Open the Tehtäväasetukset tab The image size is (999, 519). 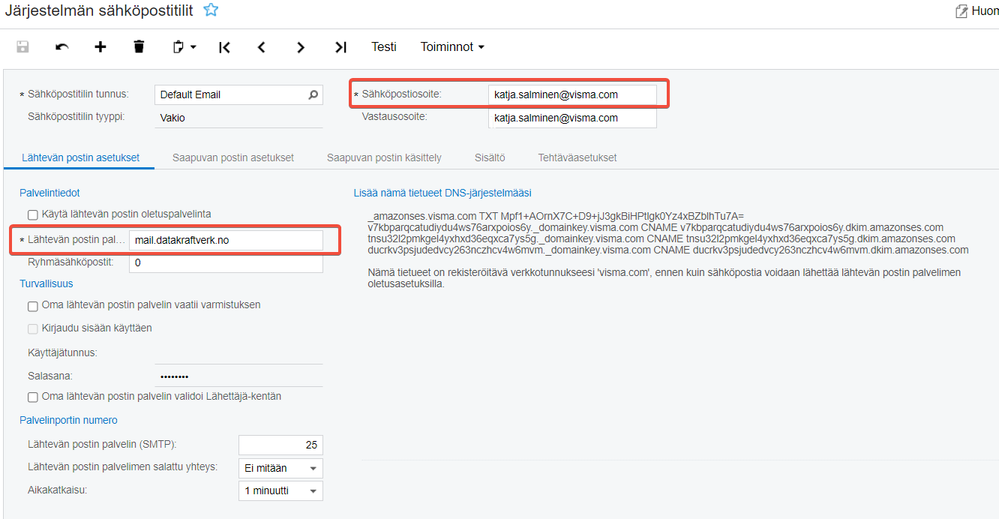coord(577,158)
